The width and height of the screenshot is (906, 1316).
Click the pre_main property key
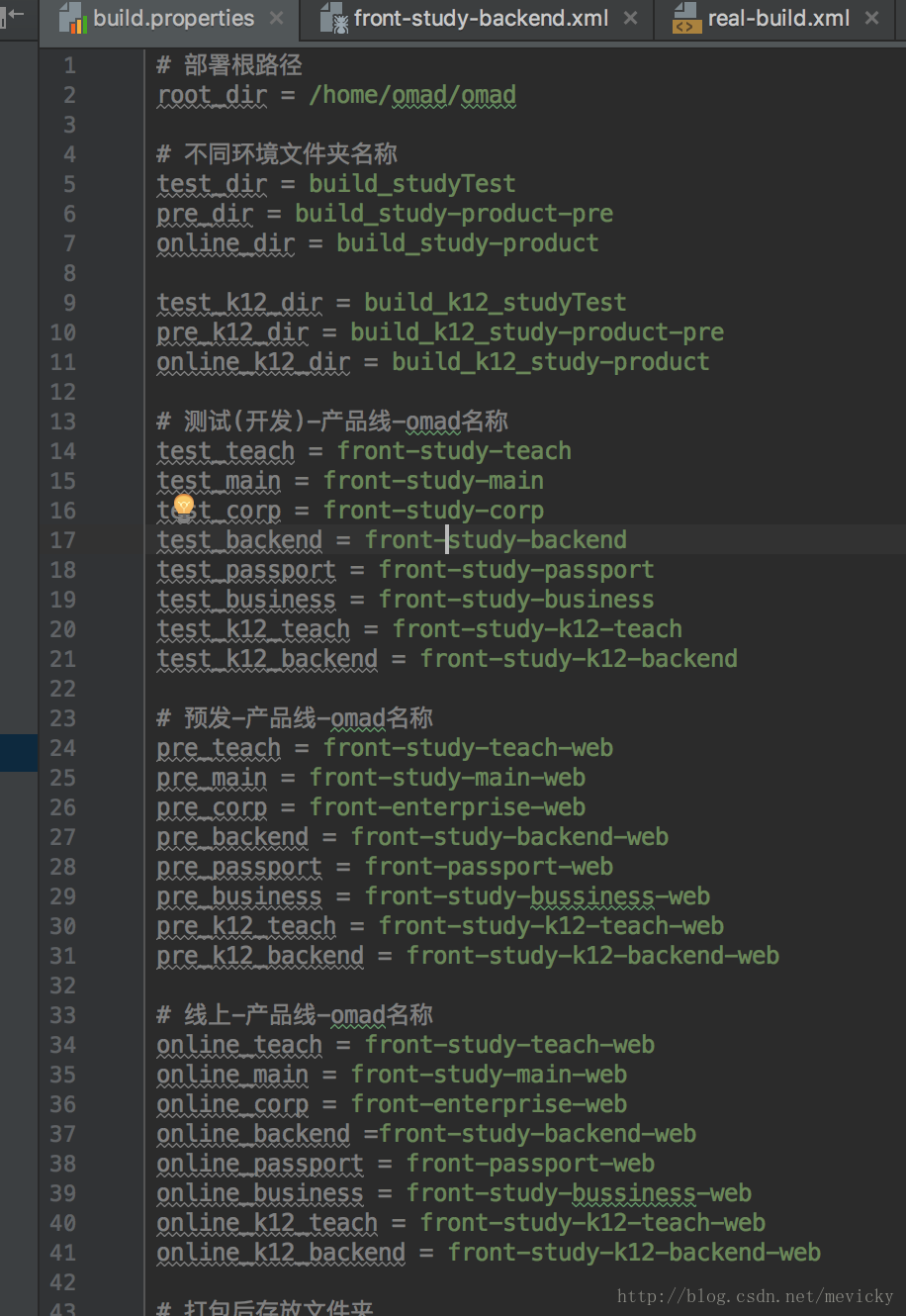click(212, 778)
